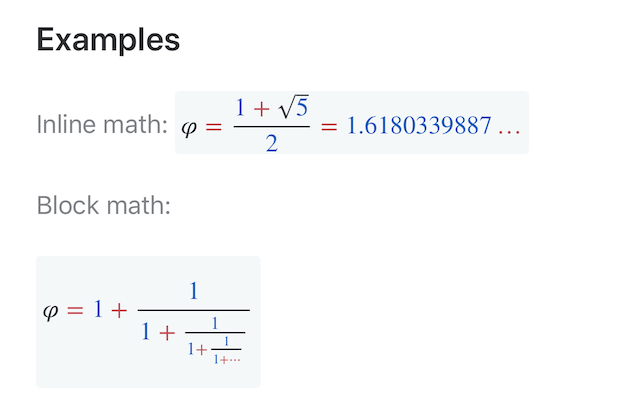Click the "Block math:" label
Viewport: 621px width, 420px height.
click(104, 207)
